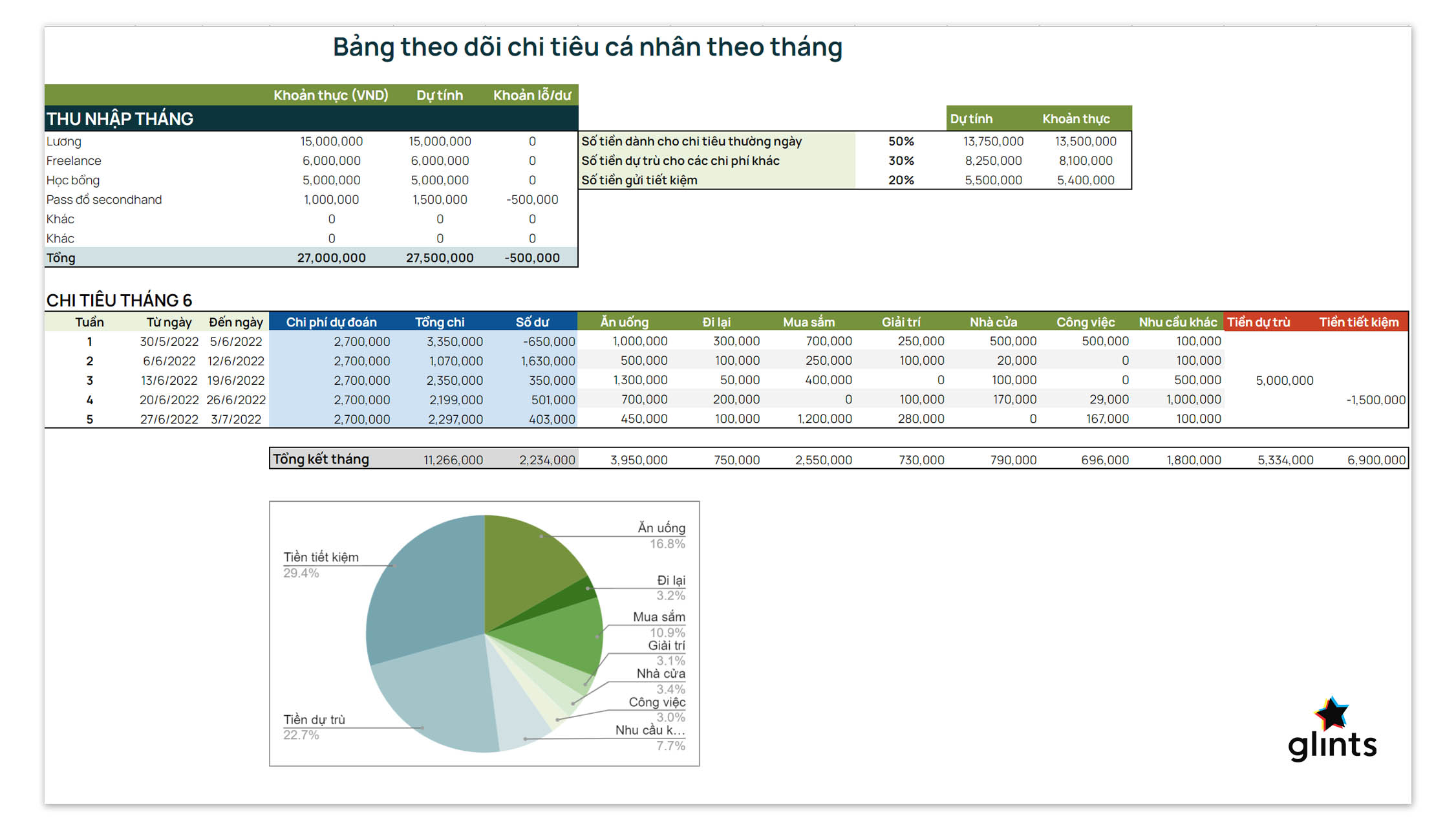Image resolution: width=1456 pixels, height=829 pixels.
Task: Click the Lương actual income cell
Action: [x=331, y=141]
